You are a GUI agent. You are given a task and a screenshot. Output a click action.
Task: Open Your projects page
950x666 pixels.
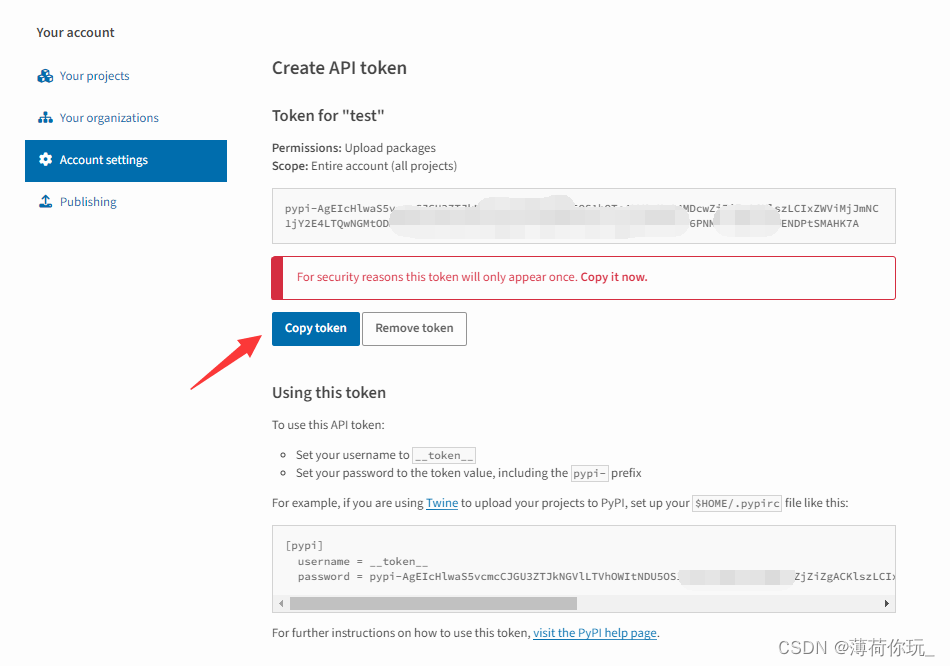(x=94, y=76)
